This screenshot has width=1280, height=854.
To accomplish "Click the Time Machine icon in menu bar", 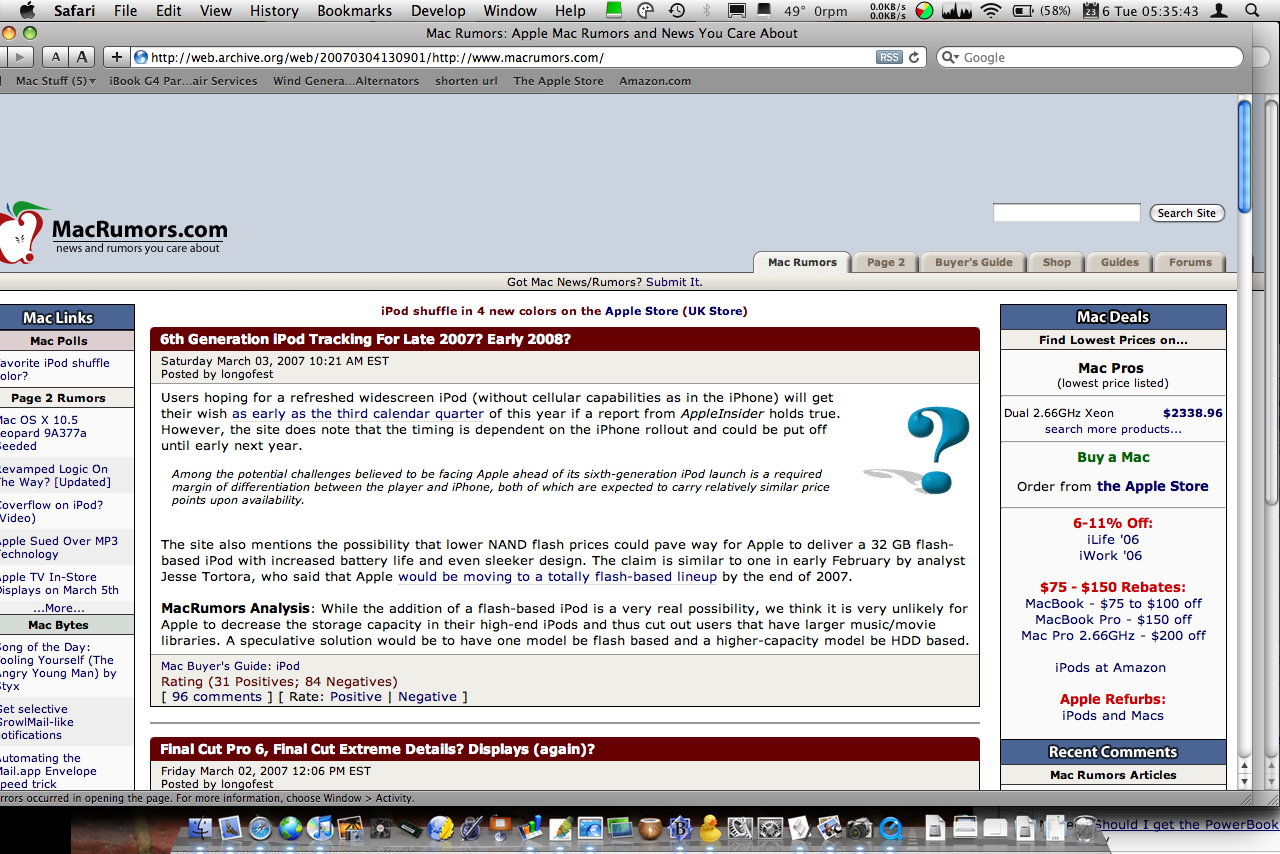I will pyautogui.click(x=677, y=11).
